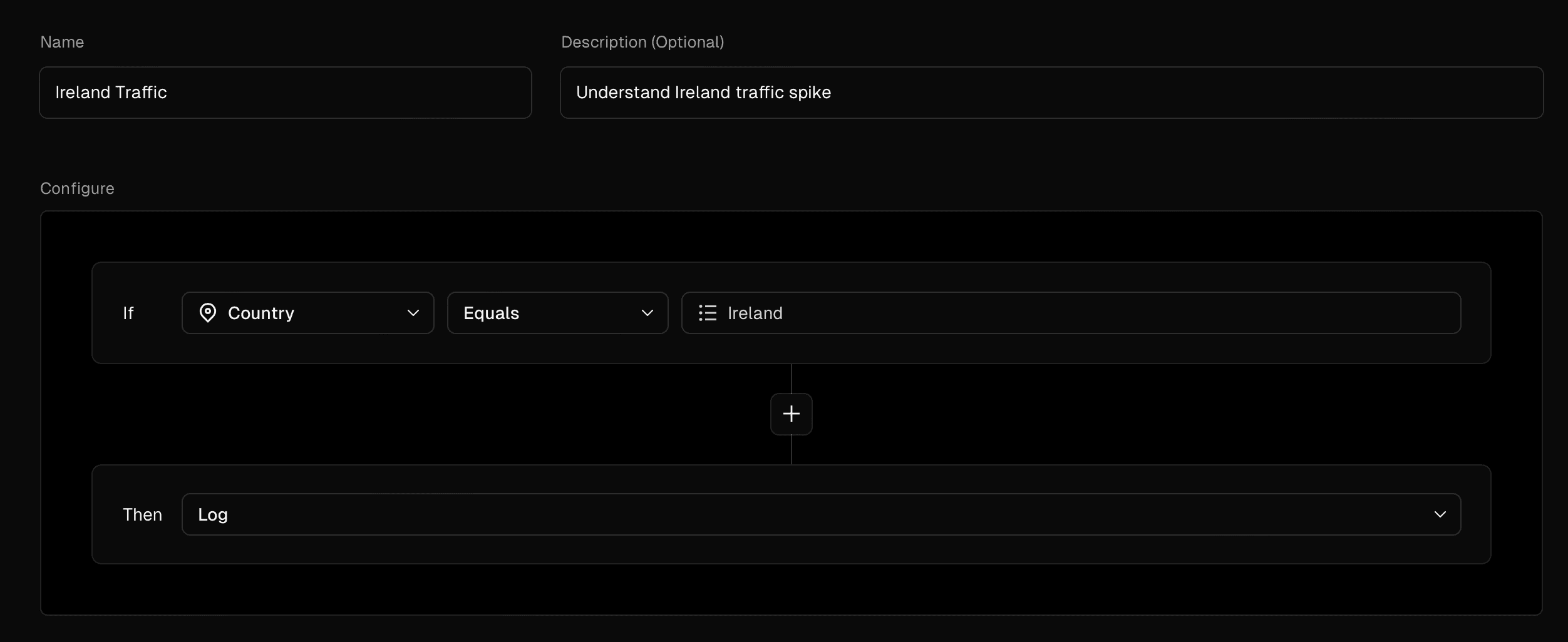Click the Name field label
Image resolution: width=1568 pixels, height=642 pixels.
point(62,42)
